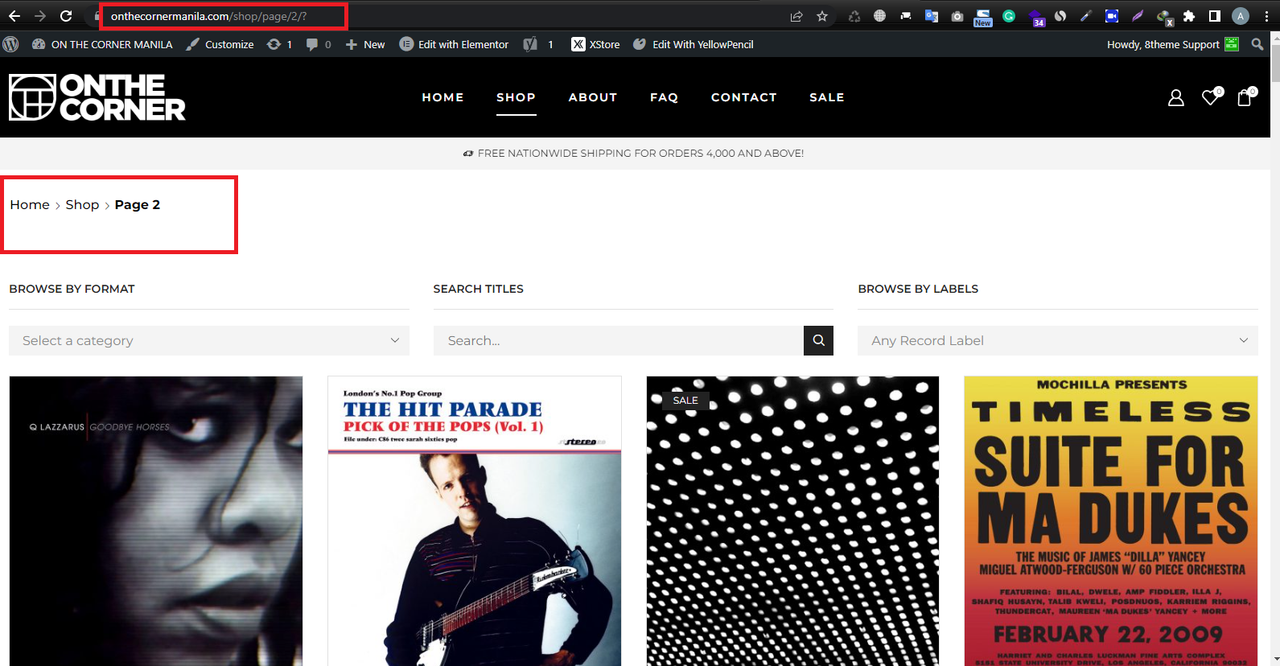
Task: Open CONTACT in main navigation
Action: pos(744,97)
